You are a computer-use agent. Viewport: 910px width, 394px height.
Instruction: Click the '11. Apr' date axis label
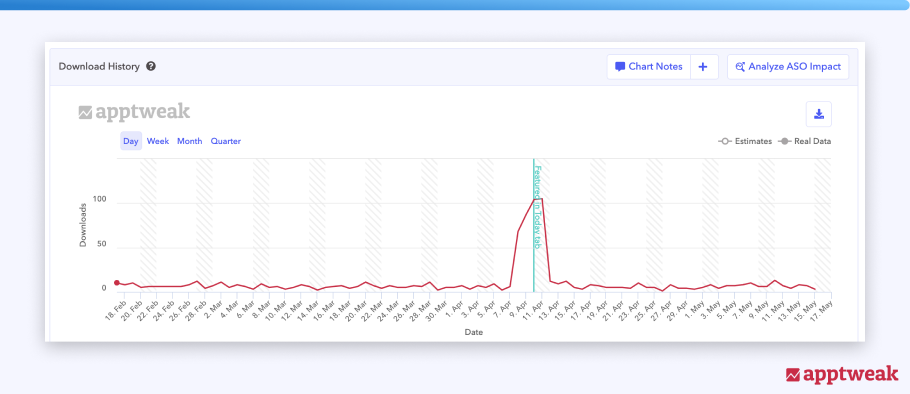(x=533, y=309)
